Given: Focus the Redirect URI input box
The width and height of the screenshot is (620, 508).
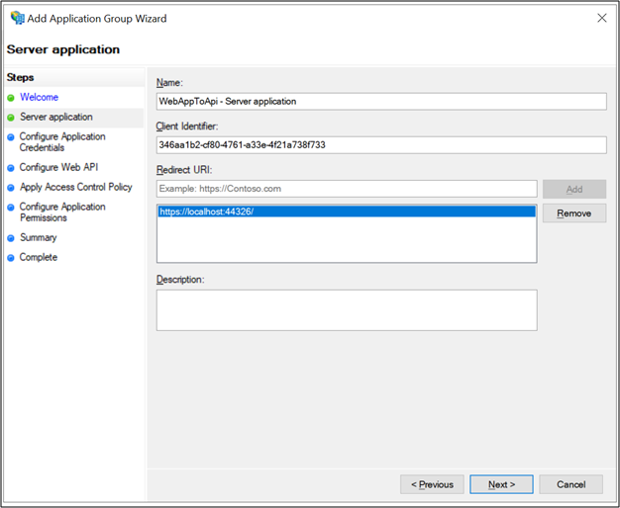Looking at the screenshot, I should tap(347, 189).
